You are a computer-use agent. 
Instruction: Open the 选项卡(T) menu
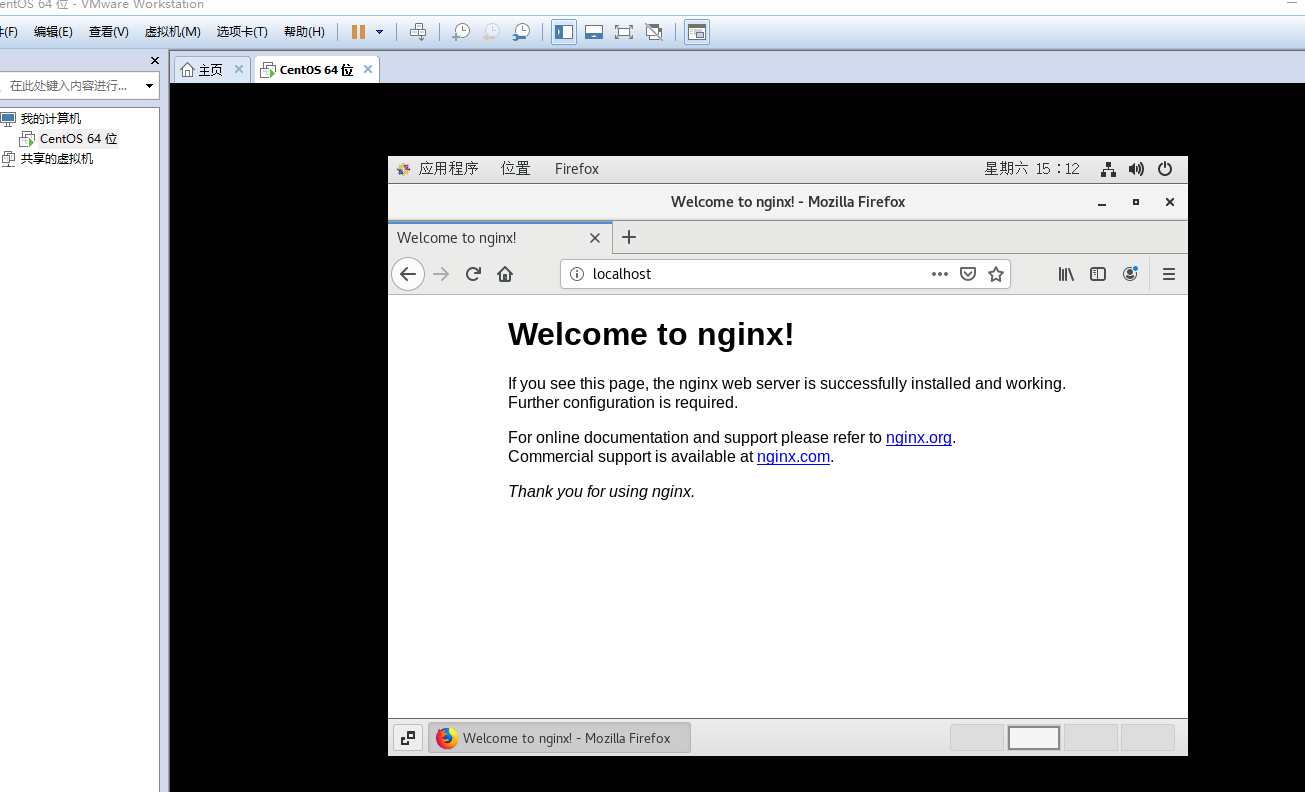pyautogui.click(x=242, y=32)
